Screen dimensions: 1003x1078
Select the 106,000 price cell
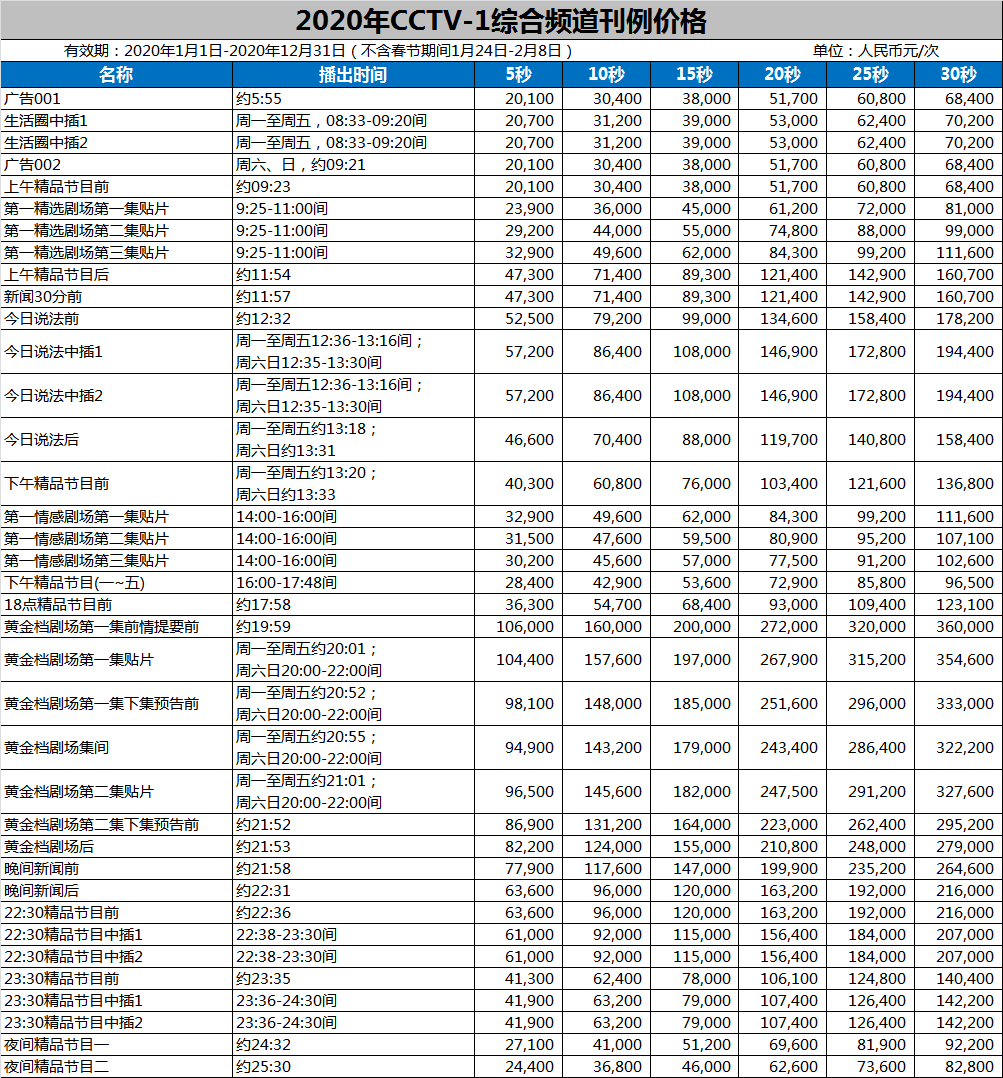[525, 627]
